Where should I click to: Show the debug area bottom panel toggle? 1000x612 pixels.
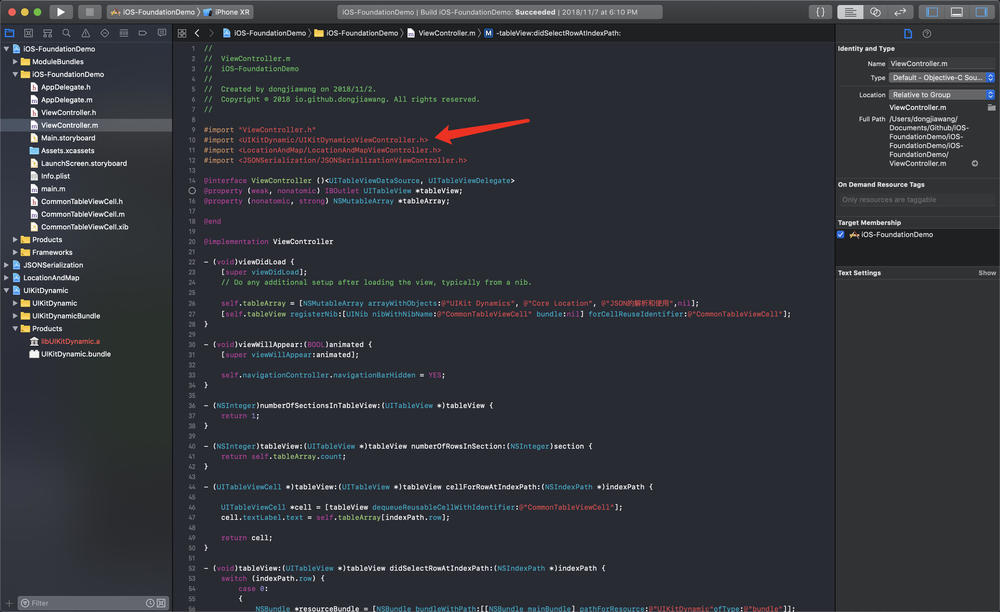954,11
